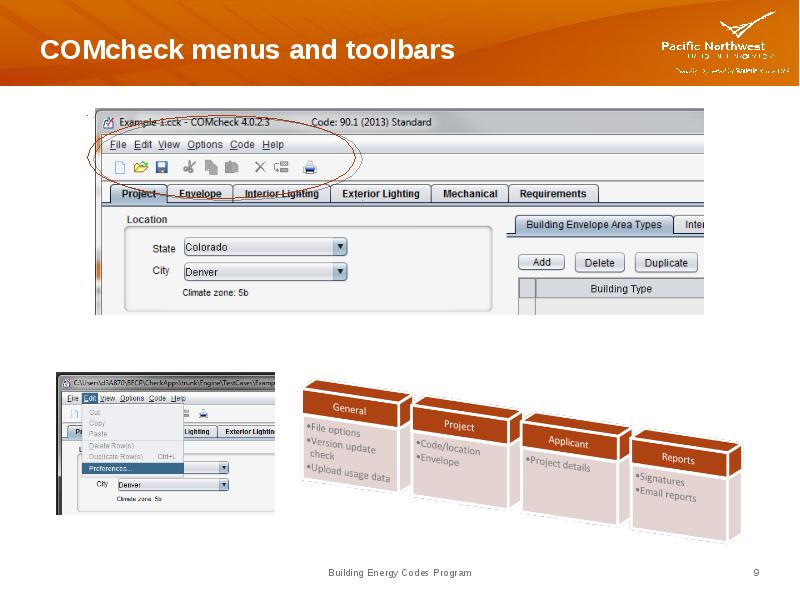Click the Delete button beside Add

pos(599,263)
